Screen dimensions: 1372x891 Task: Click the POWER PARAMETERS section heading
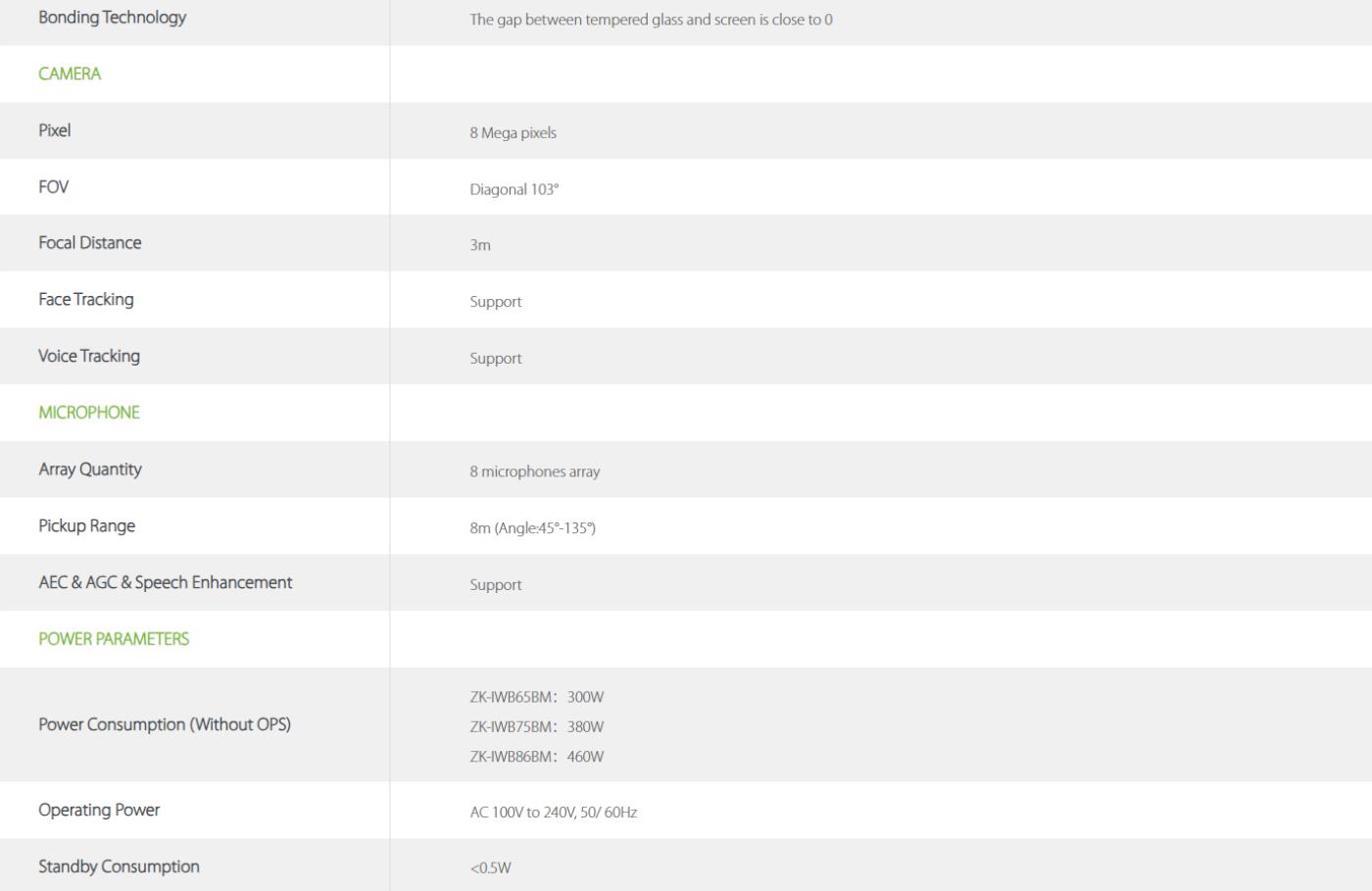(x=114, y=639)
